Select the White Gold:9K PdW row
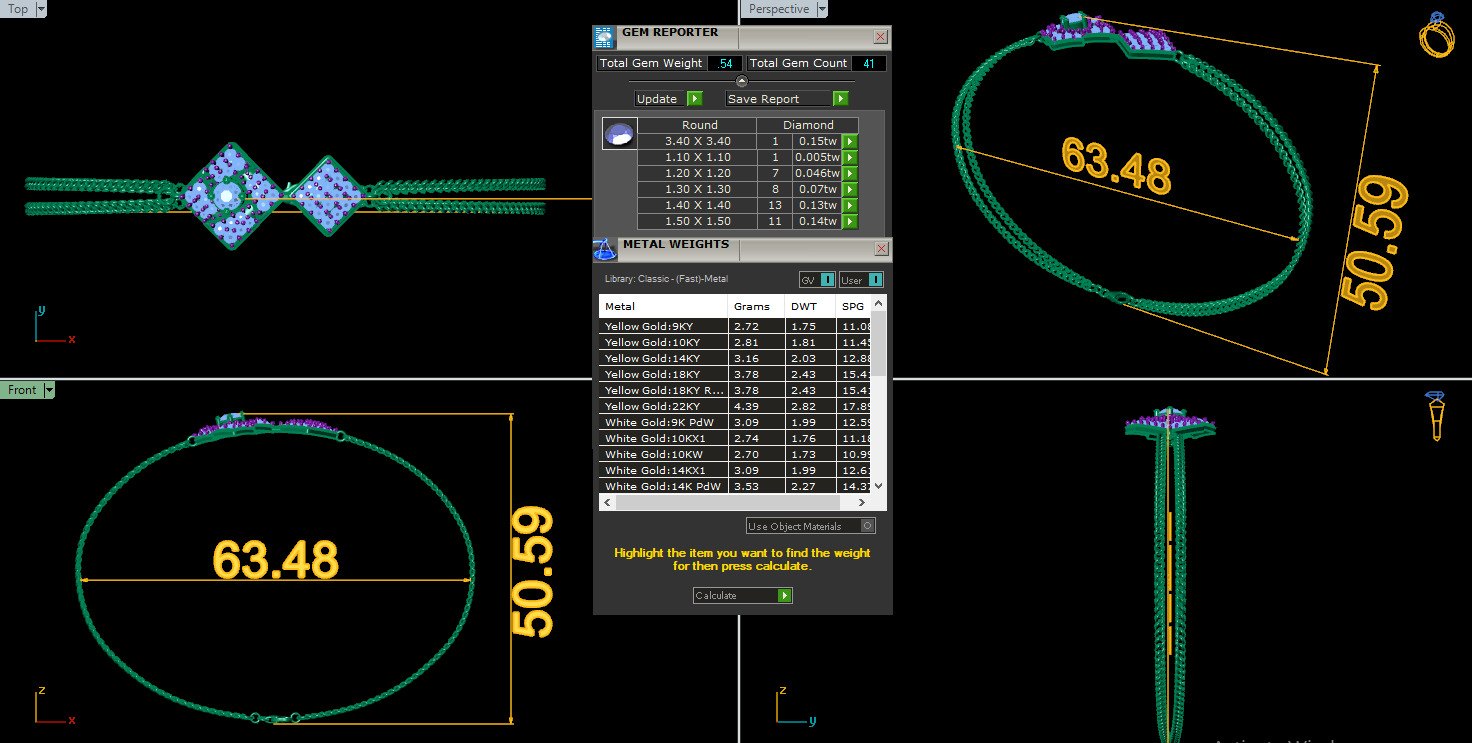This screenshot has height=743, width=1472. click(735, 422)
